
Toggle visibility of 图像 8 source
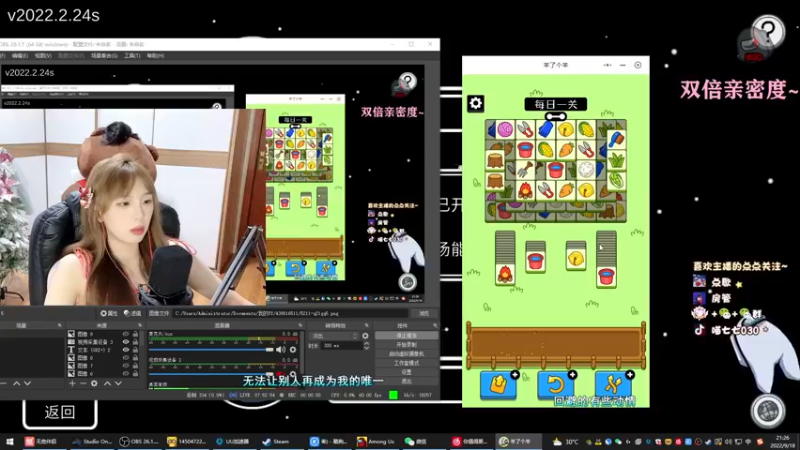126,358
